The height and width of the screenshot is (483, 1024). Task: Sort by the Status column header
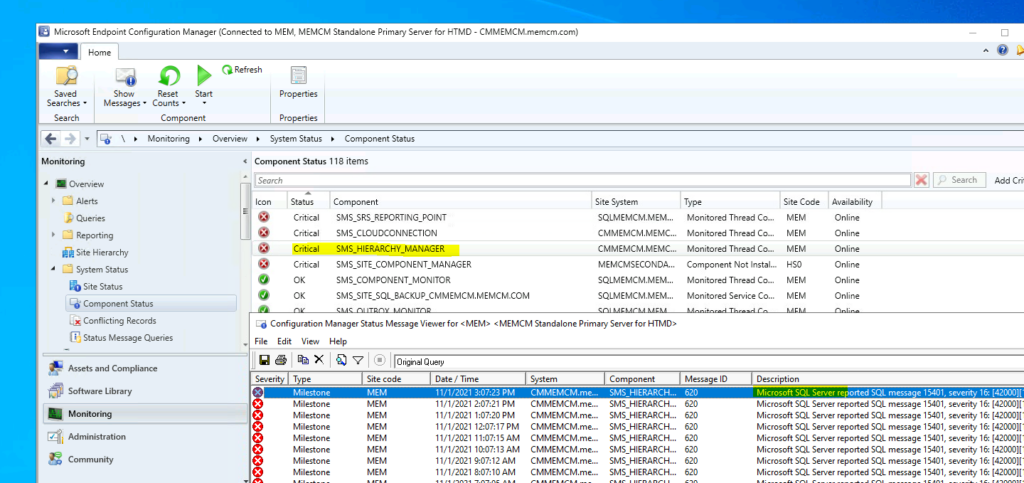click(310, 200)
